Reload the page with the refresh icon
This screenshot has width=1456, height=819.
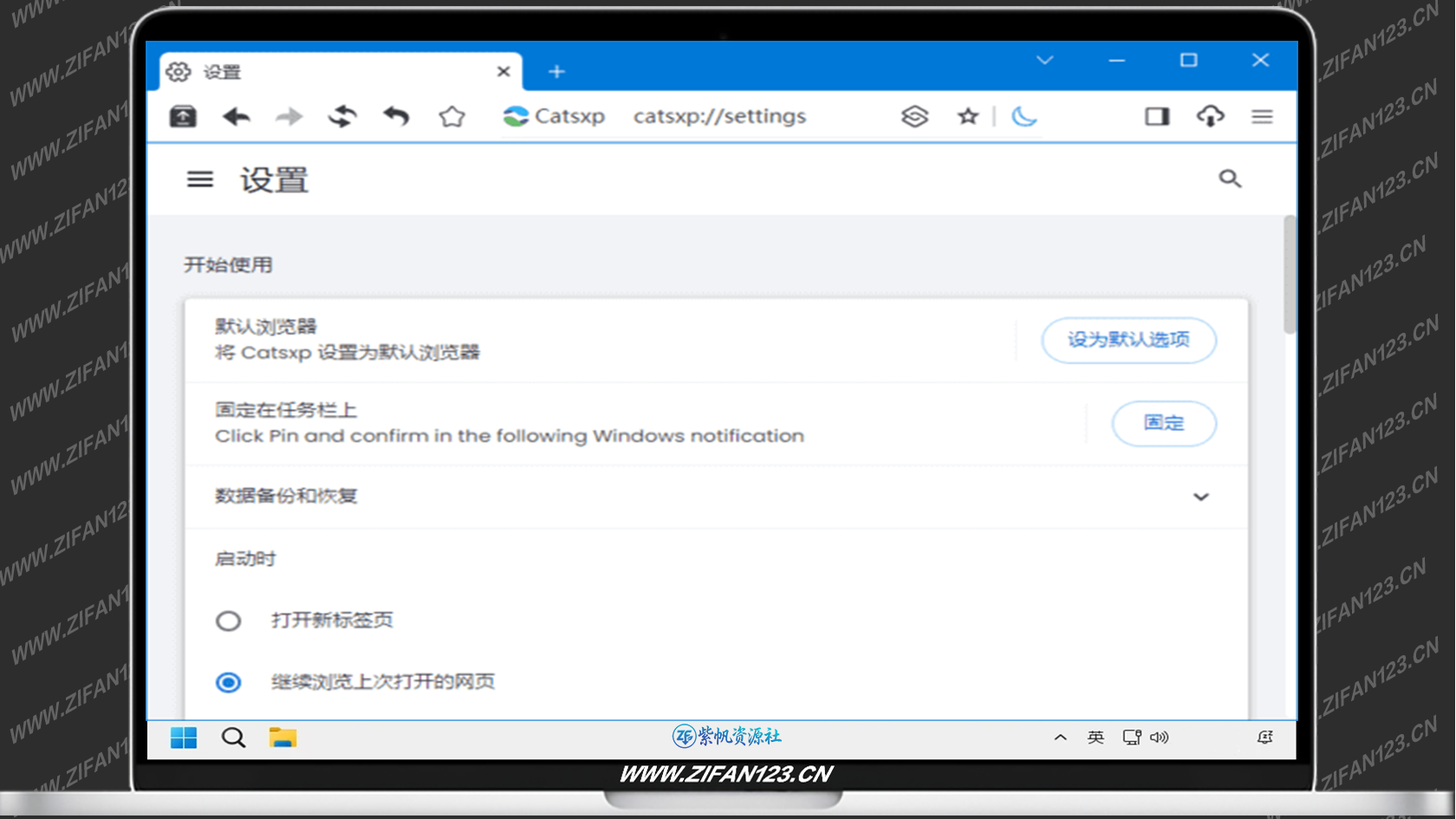point(342,116)
